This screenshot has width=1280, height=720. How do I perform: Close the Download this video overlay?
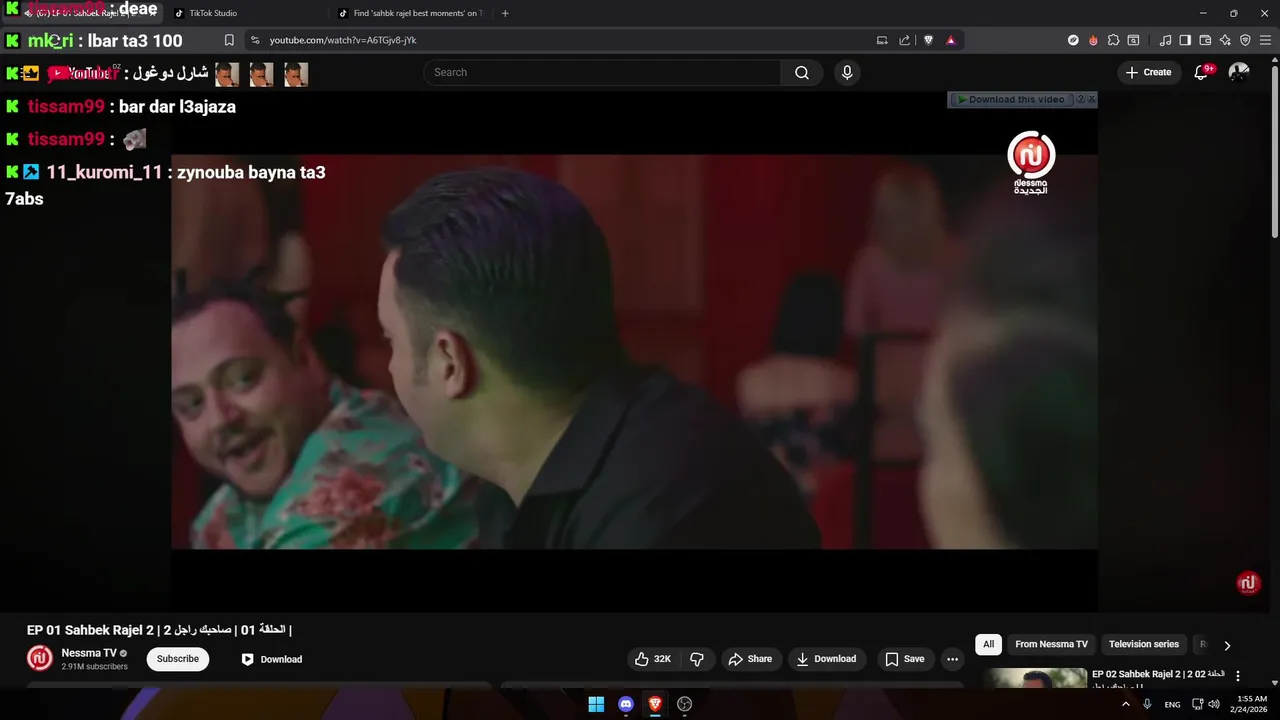point(1092,100)
